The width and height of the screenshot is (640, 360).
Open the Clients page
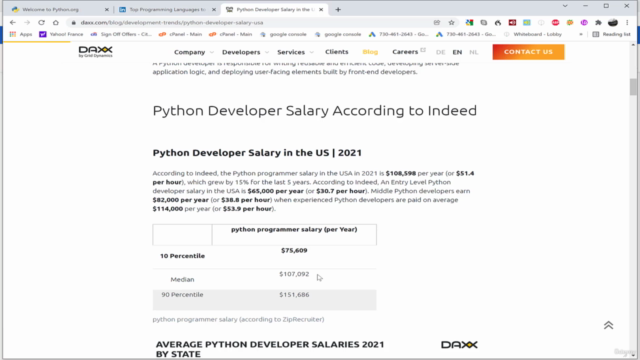[337, 52]
